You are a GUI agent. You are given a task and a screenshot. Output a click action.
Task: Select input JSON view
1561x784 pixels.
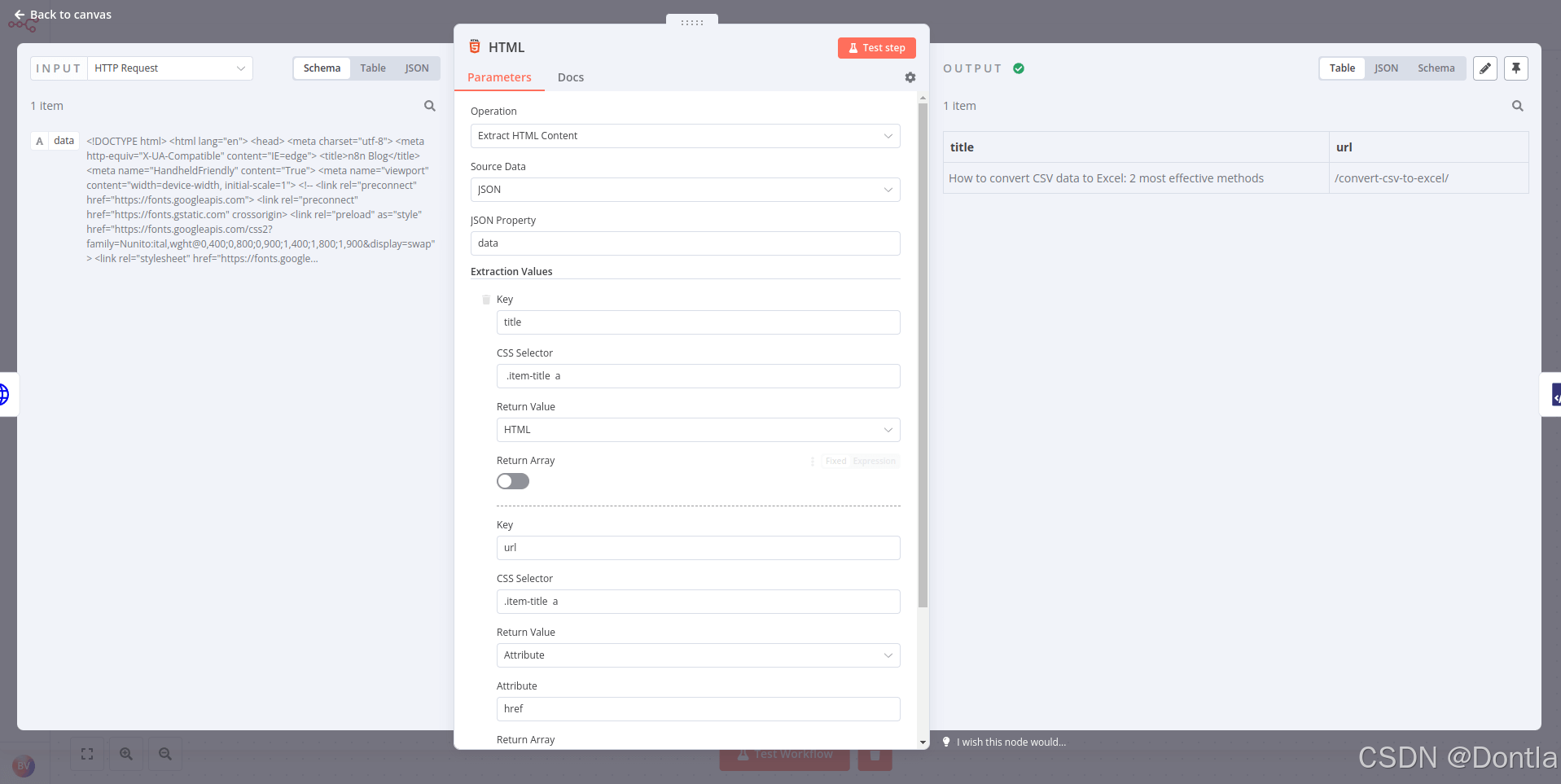click(417, 68)
